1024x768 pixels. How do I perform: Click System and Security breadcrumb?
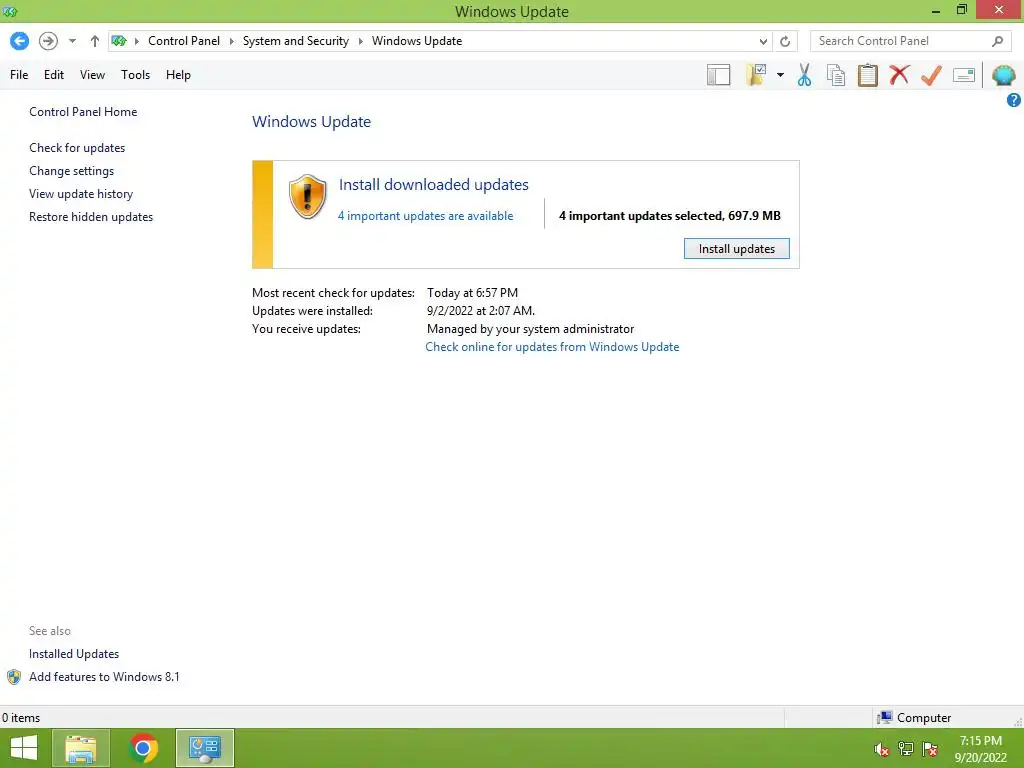(296, 41)
